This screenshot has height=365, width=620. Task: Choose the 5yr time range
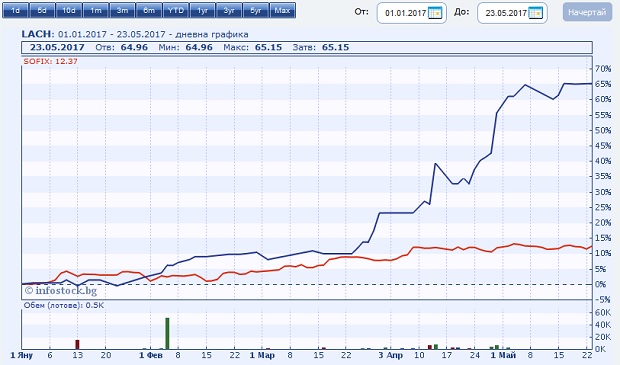(256, 11)
